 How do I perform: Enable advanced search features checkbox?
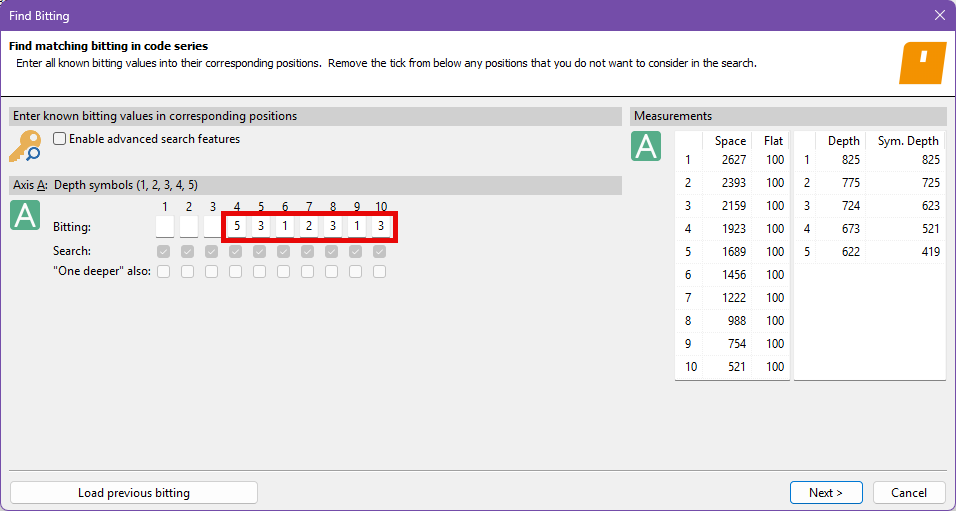coord(60,139)
